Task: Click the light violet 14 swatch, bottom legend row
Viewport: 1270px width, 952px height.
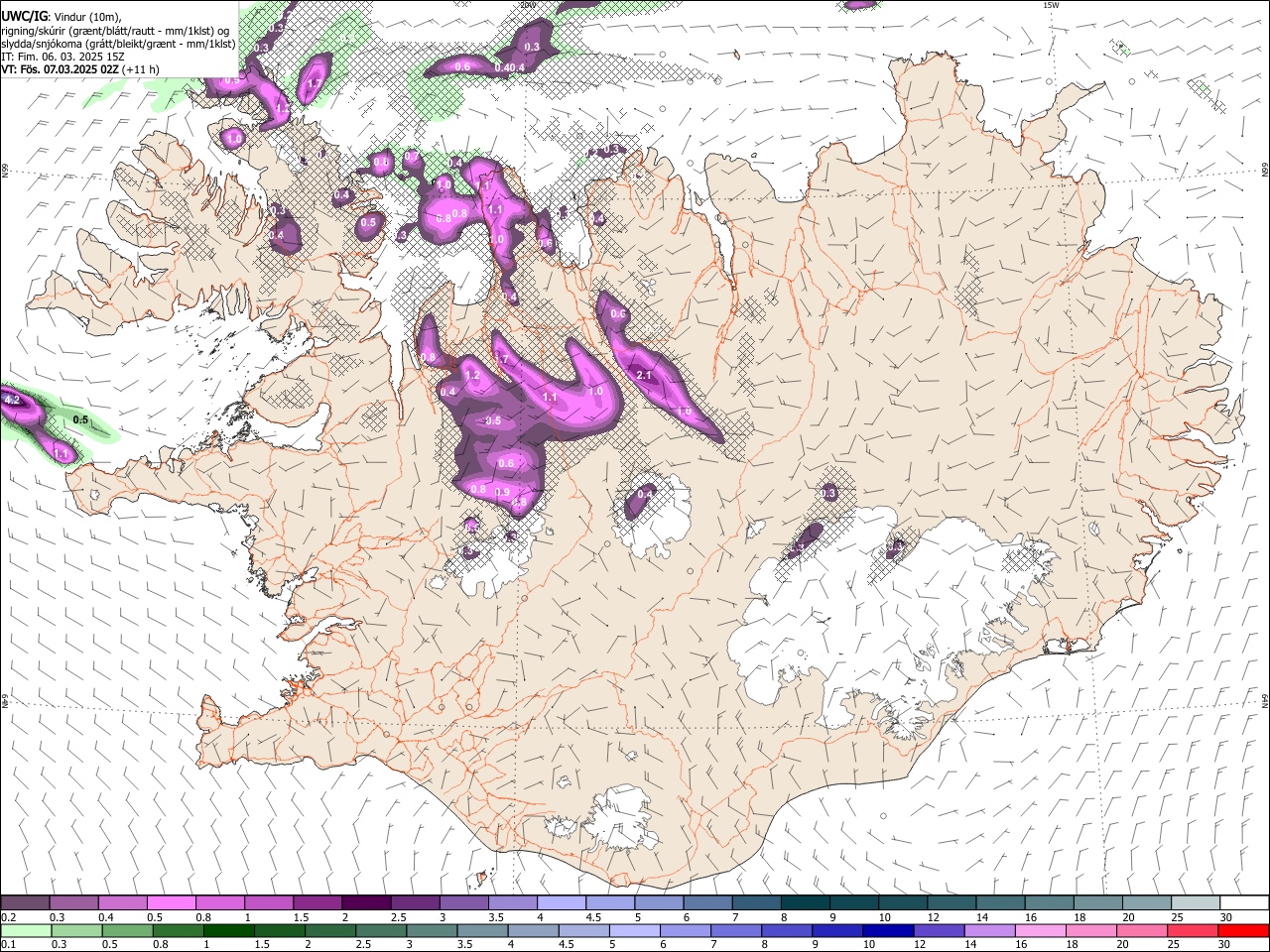Action: [x=988, y=930]
